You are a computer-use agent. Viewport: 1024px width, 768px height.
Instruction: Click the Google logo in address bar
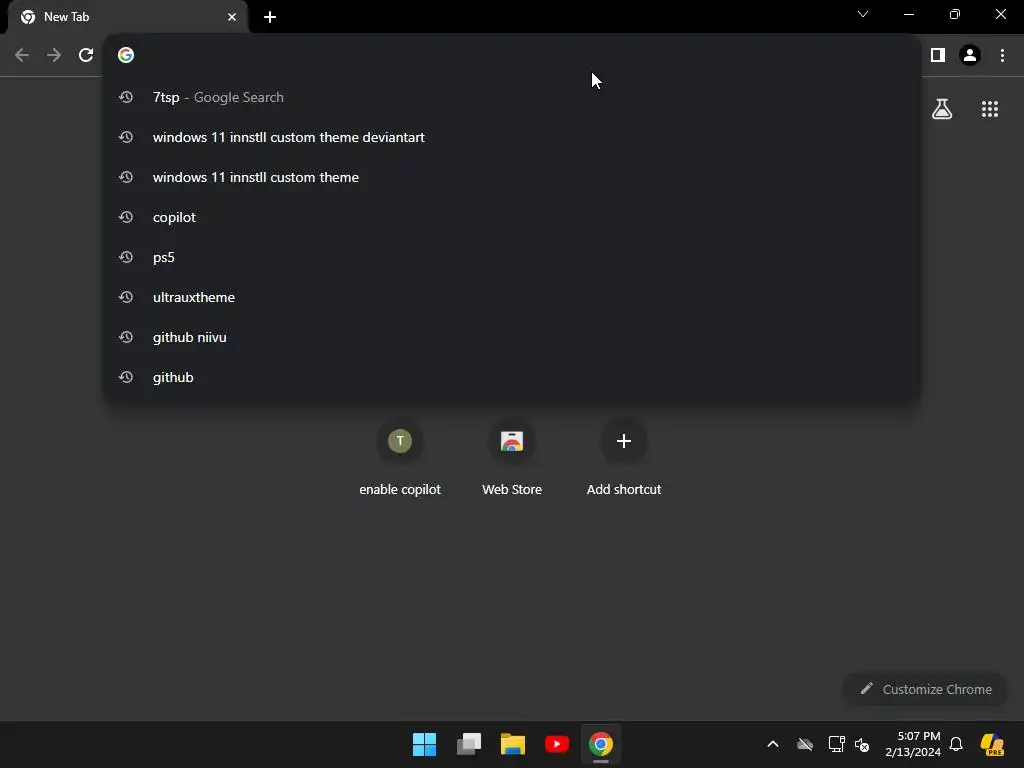click(126, 55)
